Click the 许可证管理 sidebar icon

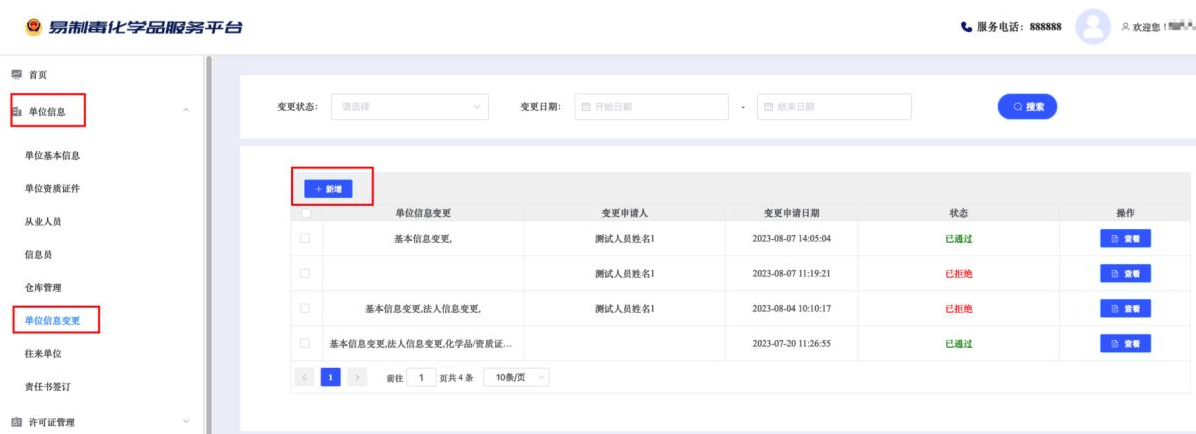(16, 422)
